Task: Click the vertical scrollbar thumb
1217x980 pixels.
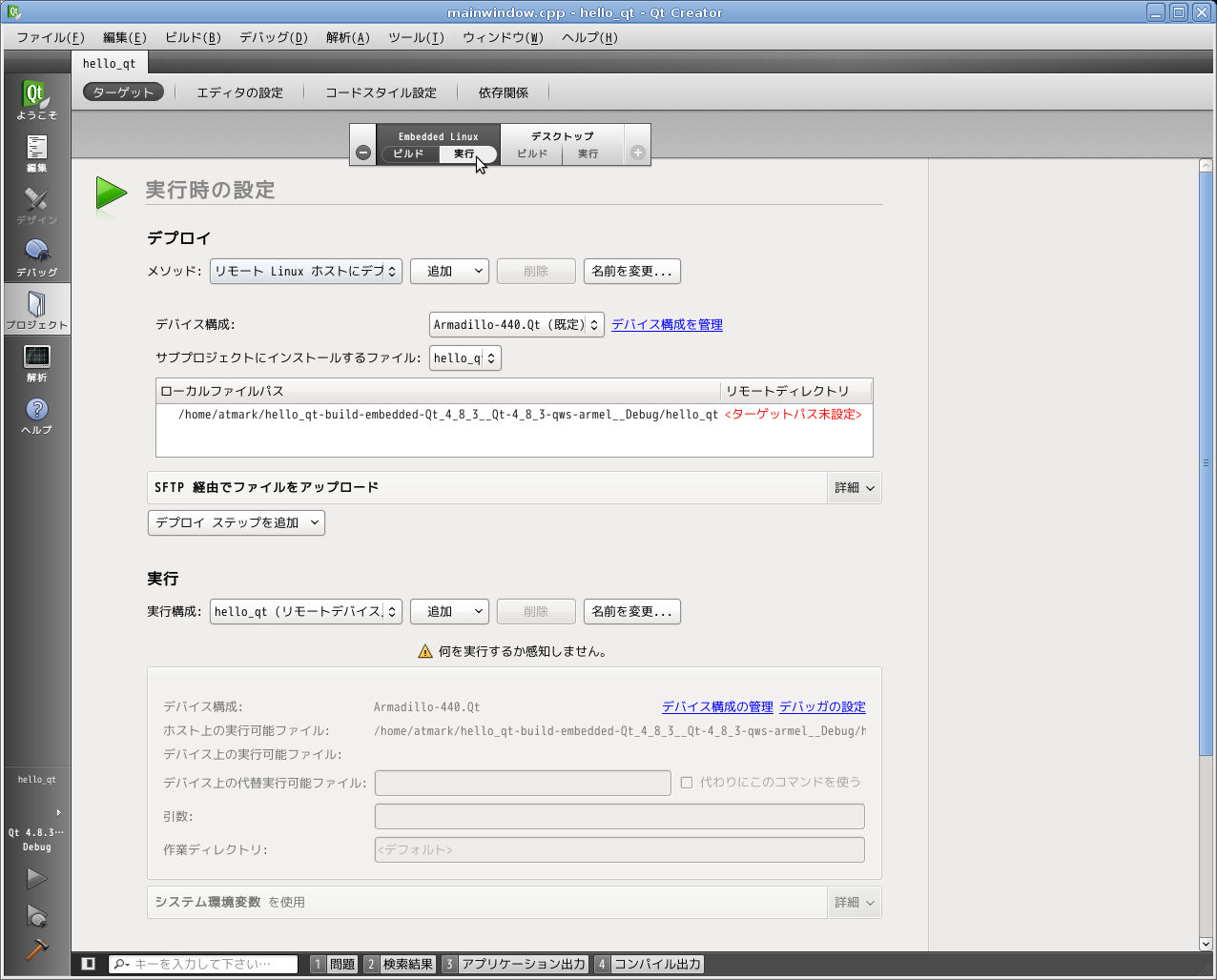Action: (1206, 463)
